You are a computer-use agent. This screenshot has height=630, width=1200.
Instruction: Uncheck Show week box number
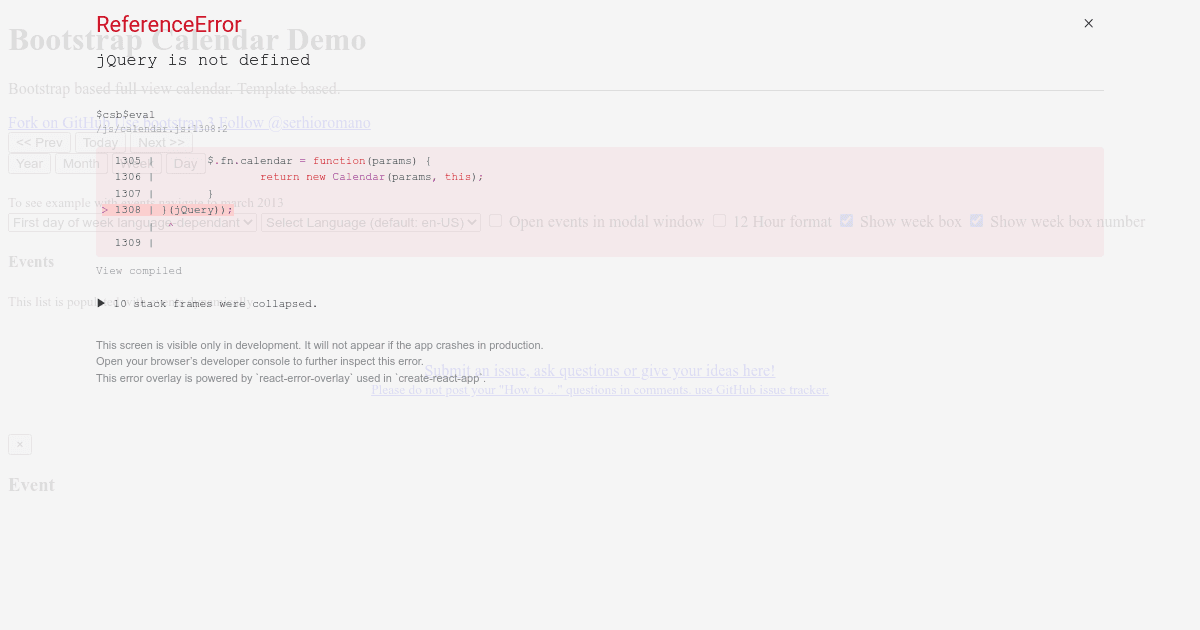(x=976, y=220)
